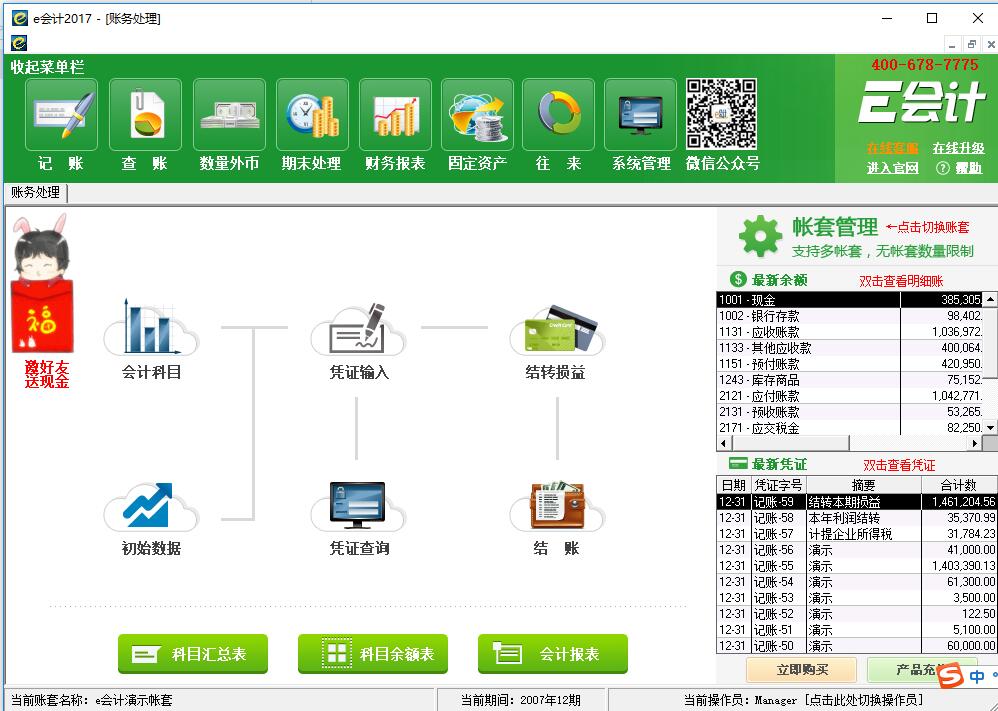Open the 记账 bookkeeping icon
Screen dimensions: 998x711
click(61, 115)
